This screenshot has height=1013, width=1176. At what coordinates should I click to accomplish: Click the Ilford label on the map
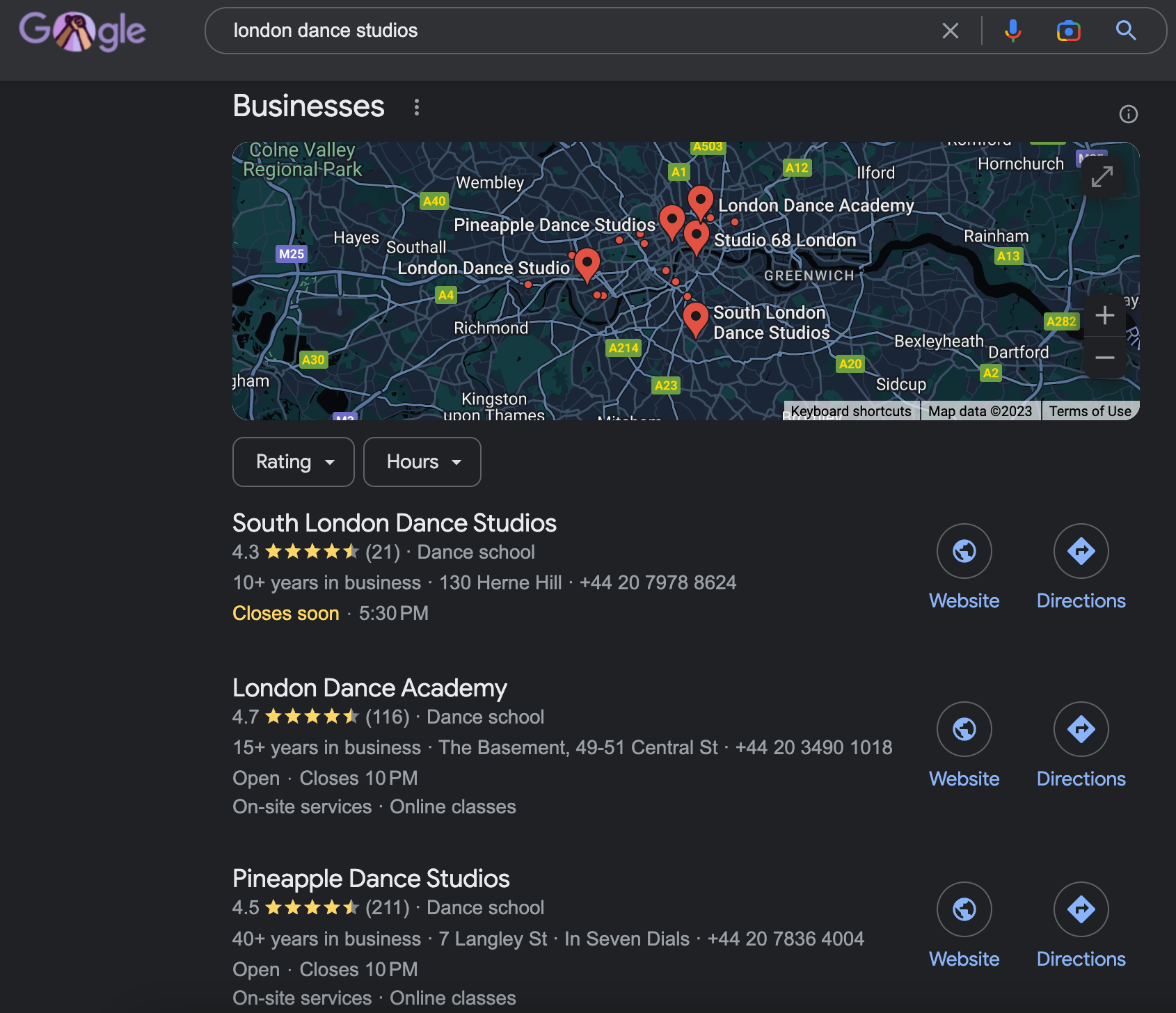tap(875, 173)
